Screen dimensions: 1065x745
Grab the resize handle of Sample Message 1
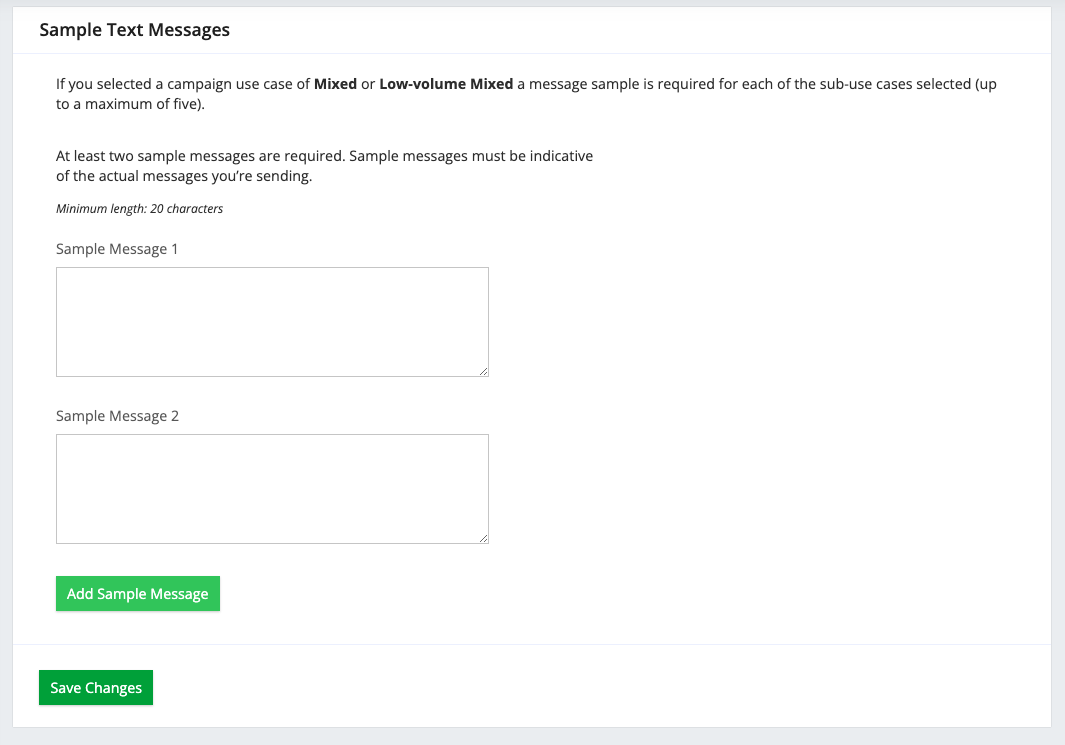coord(483,371)
